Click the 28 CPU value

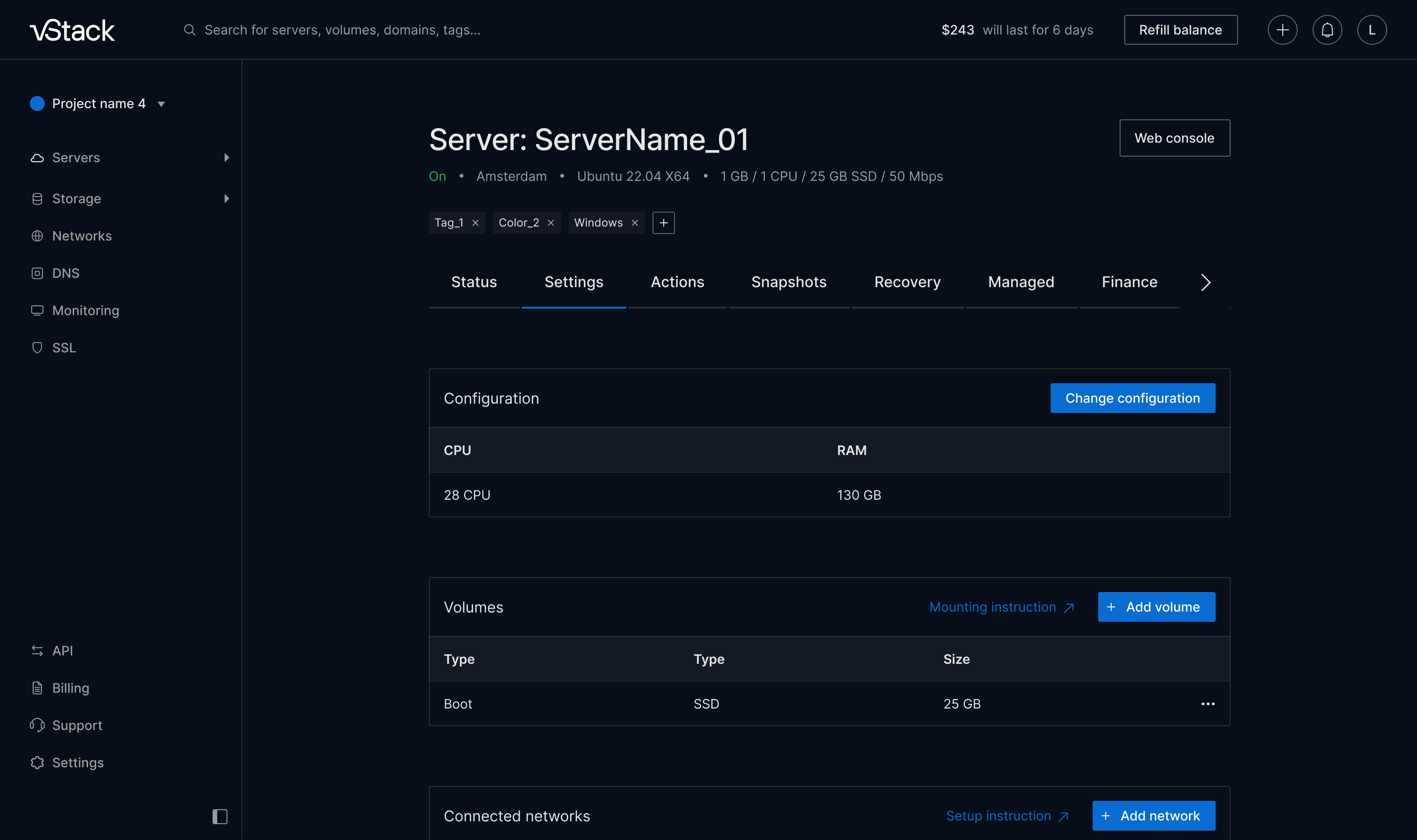[x=467, y=495]
